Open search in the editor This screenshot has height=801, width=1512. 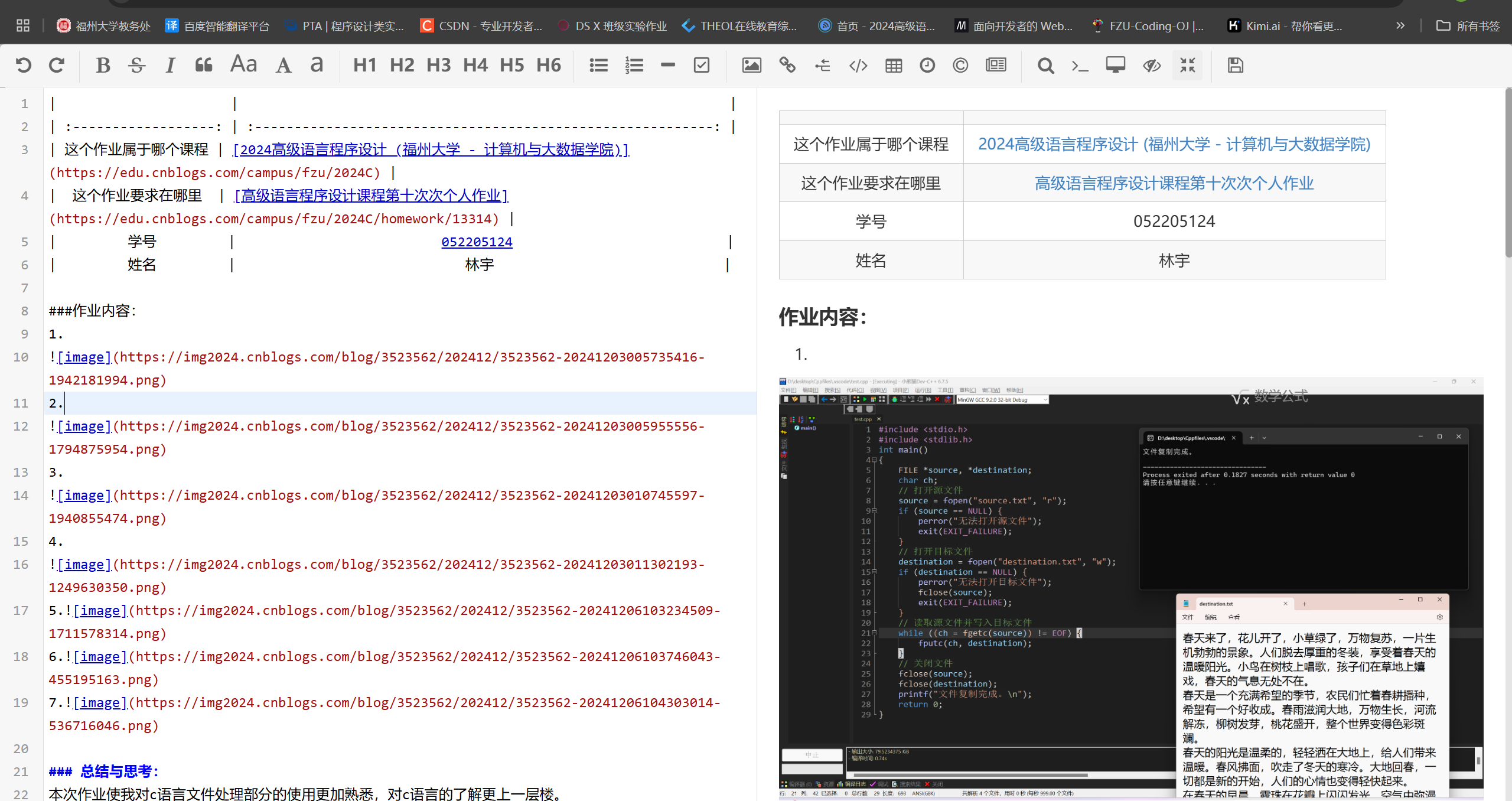click(1045, 65)
